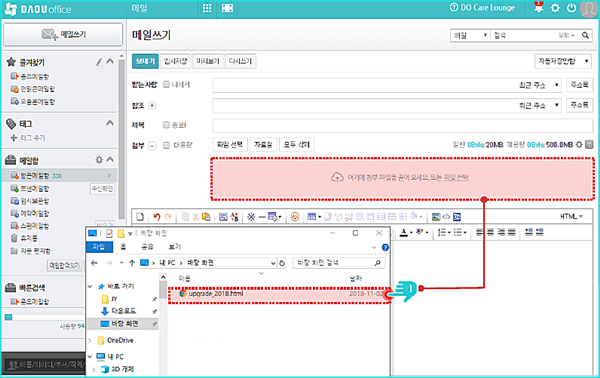Screen dimensions: 600x378
Task: Open the 홈 tab in Explorer
Action: [x=123, y=247]
